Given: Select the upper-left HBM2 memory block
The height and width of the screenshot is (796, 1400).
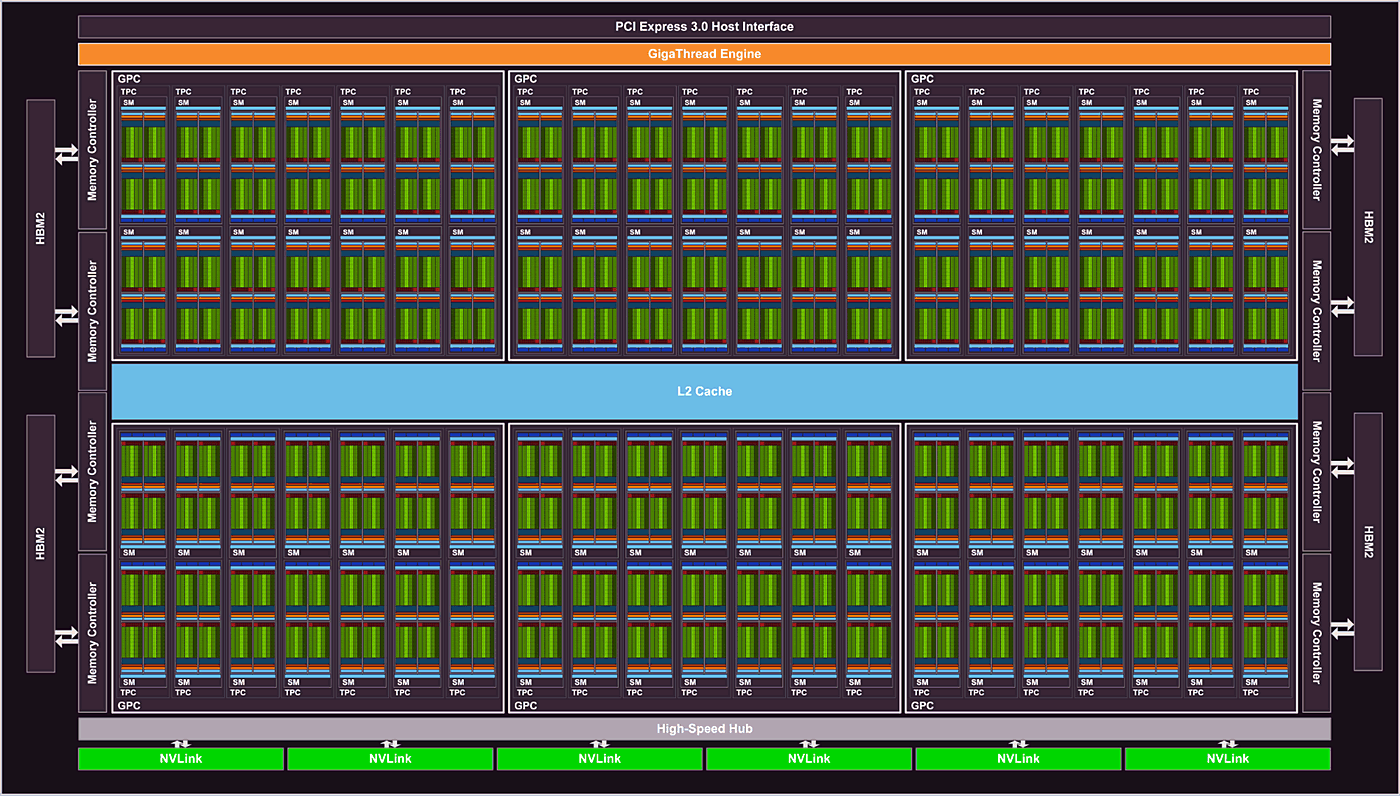Looking at the screenshot, I should point(40,228).
